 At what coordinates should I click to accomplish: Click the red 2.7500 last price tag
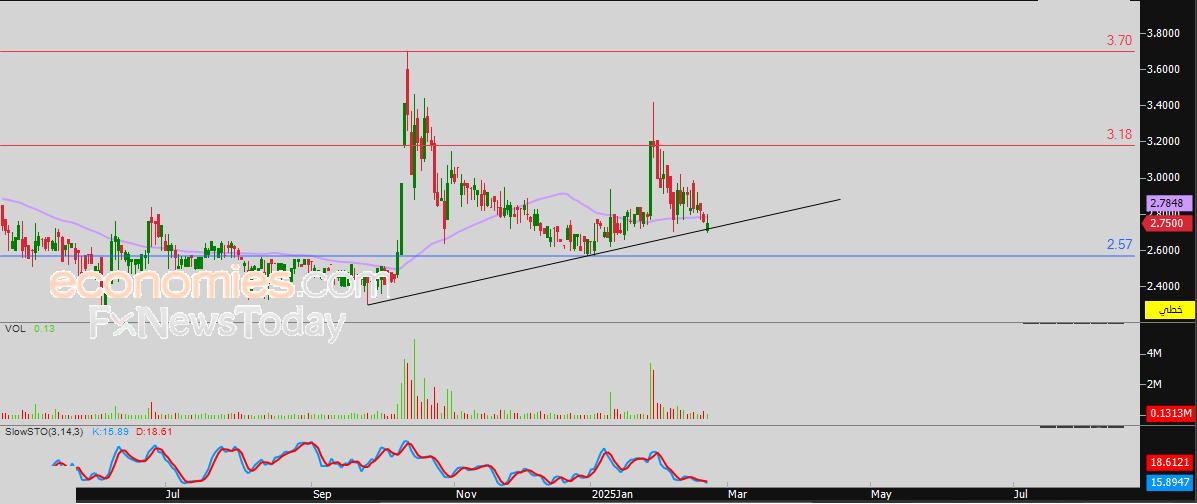tap(1169, 223)
